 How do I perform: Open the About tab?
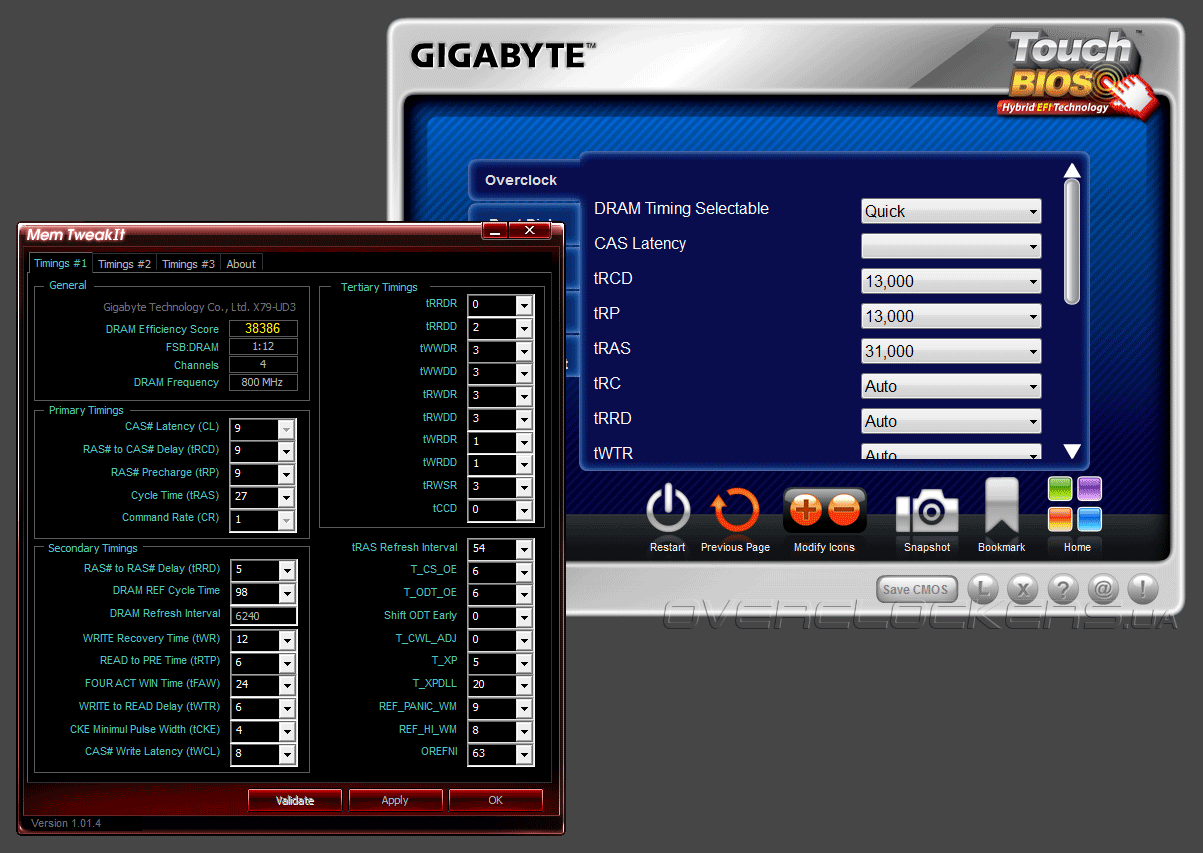(x=241, y=264)
